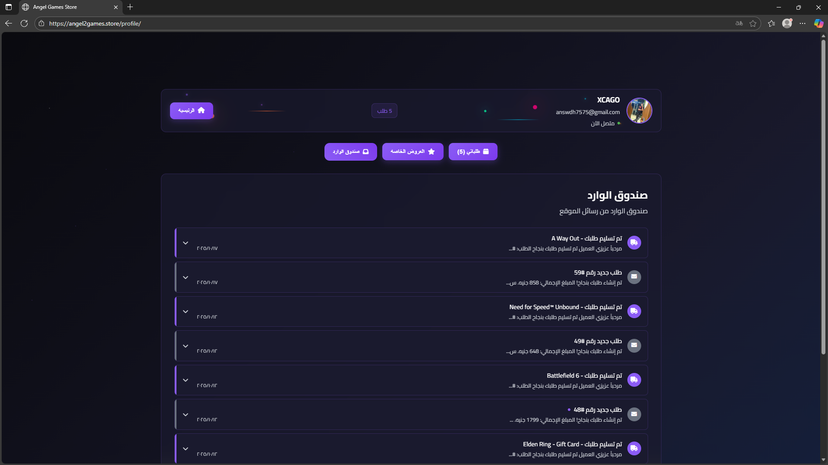Open the طلباتي (5) orders tab

pos(473,152)
